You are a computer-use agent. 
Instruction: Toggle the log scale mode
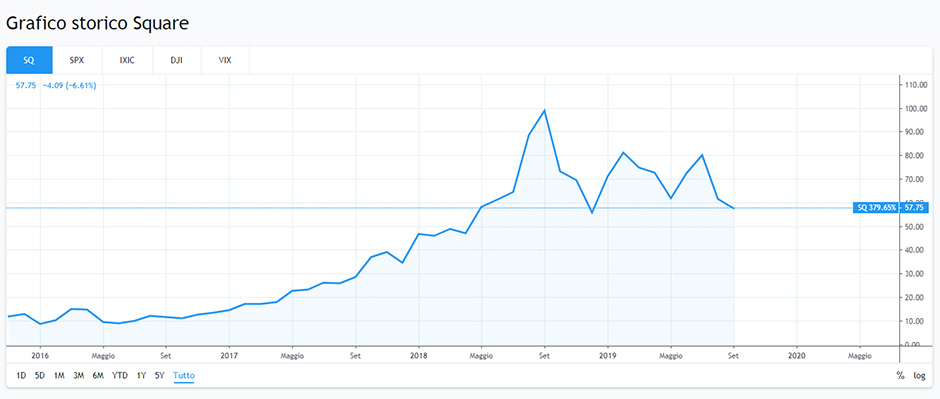pyautogui.click(x=919, y=376)
